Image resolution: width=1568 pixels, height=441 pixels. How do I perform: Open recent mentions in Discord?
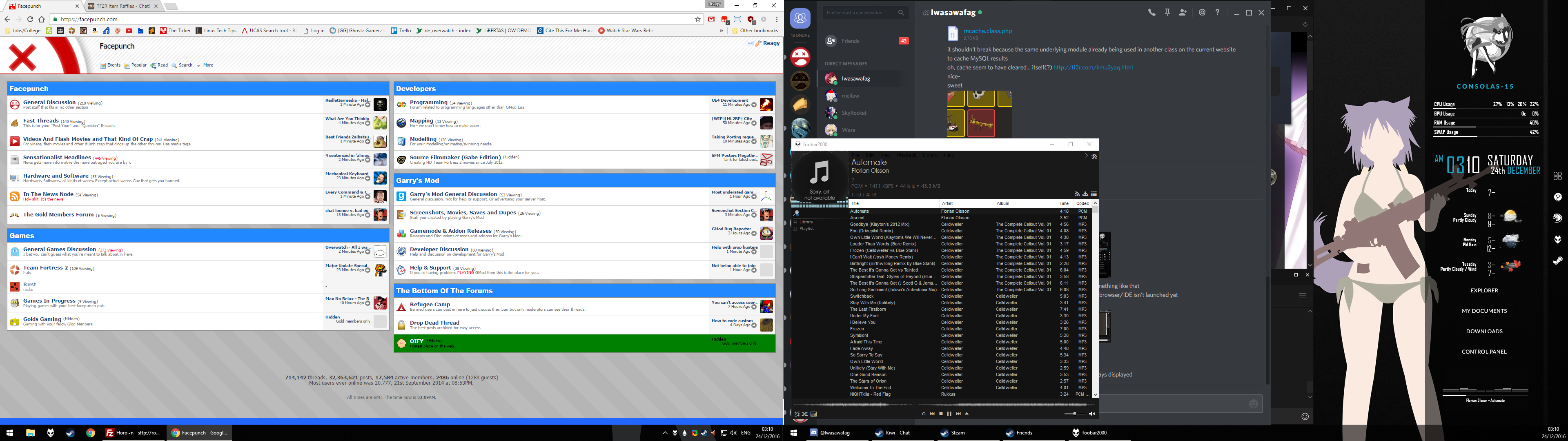pos(1202,12)
